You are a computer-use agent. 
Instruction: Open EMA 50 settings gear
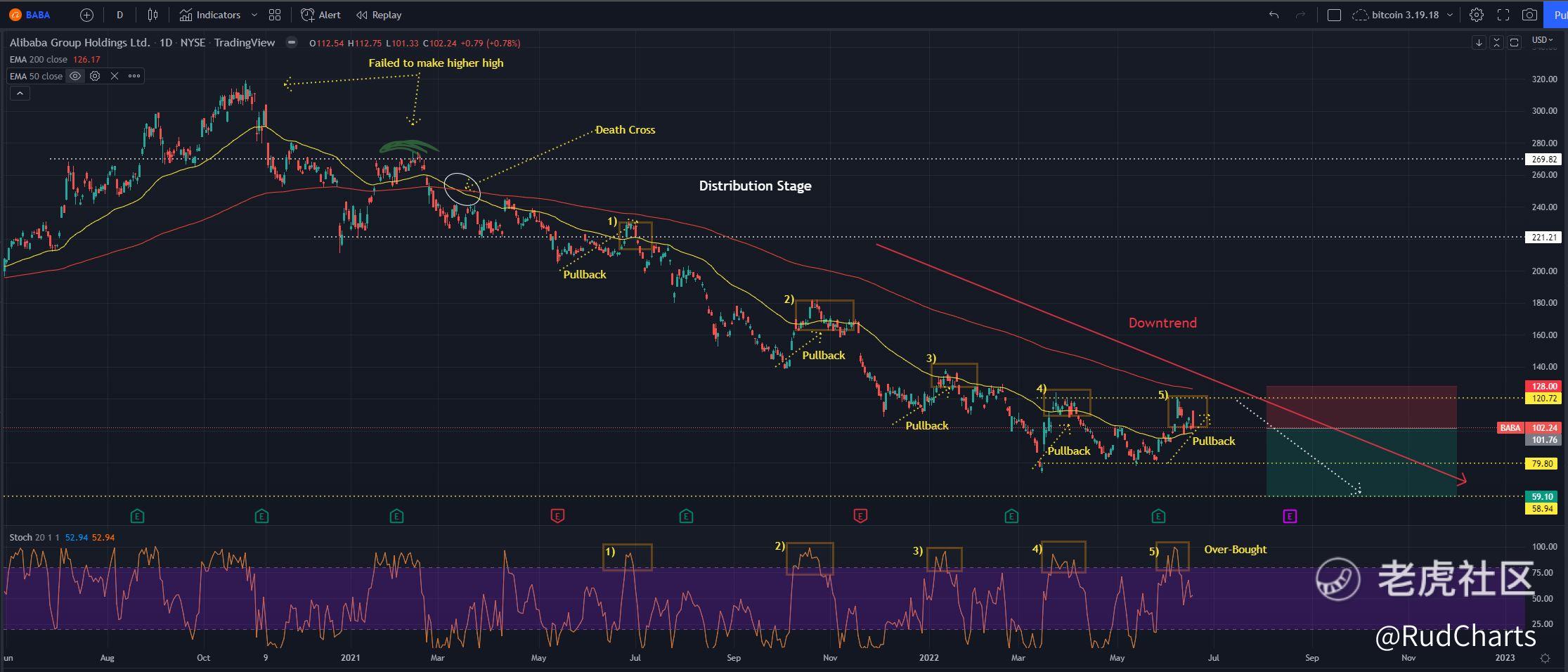[x=95, y=76]
